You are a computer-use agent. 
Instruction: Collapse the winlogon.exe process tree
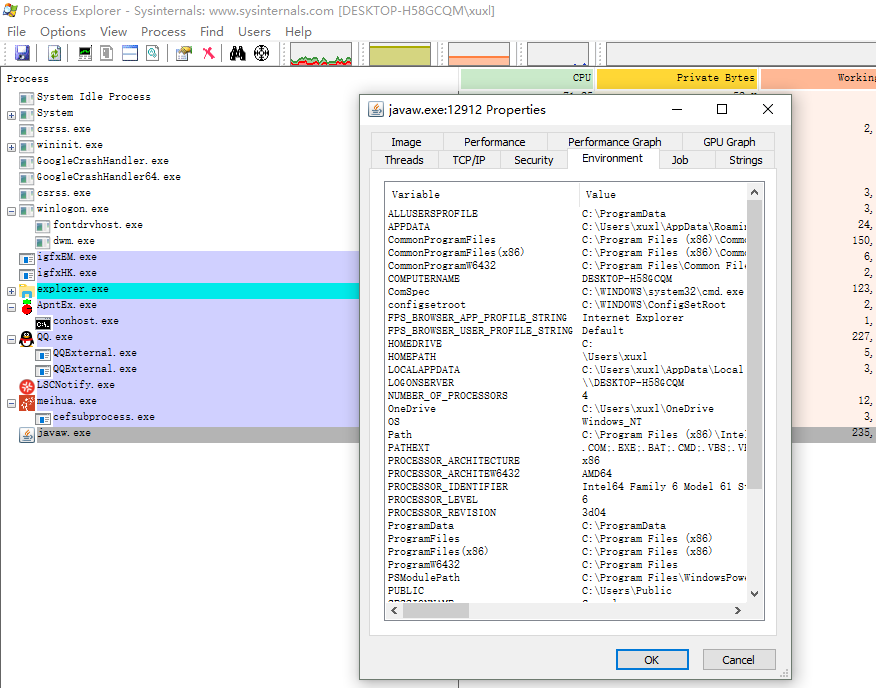pyautogui.click(x=12, y=210)
